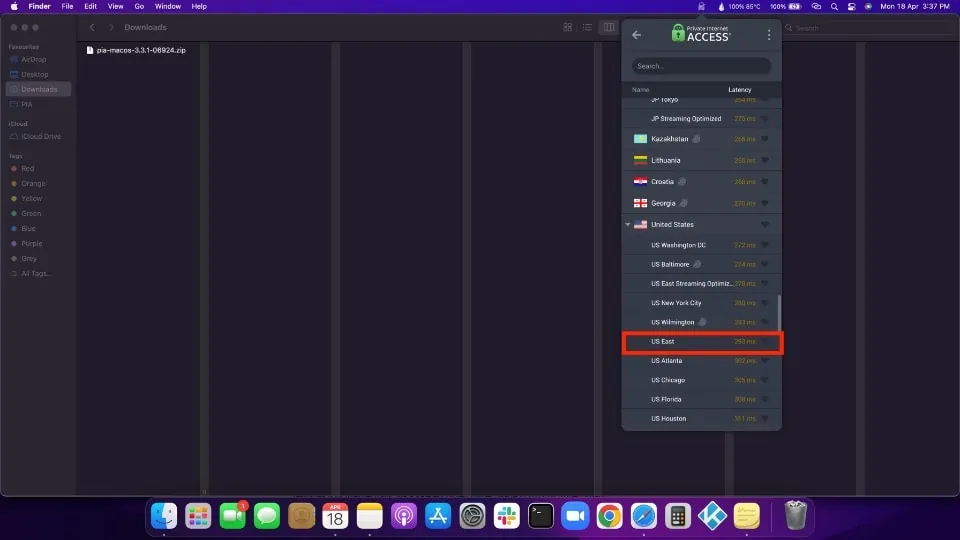Open the File menu
This screenshot has height=540, width=960.
pyautogui.click(x=67, y=6)
